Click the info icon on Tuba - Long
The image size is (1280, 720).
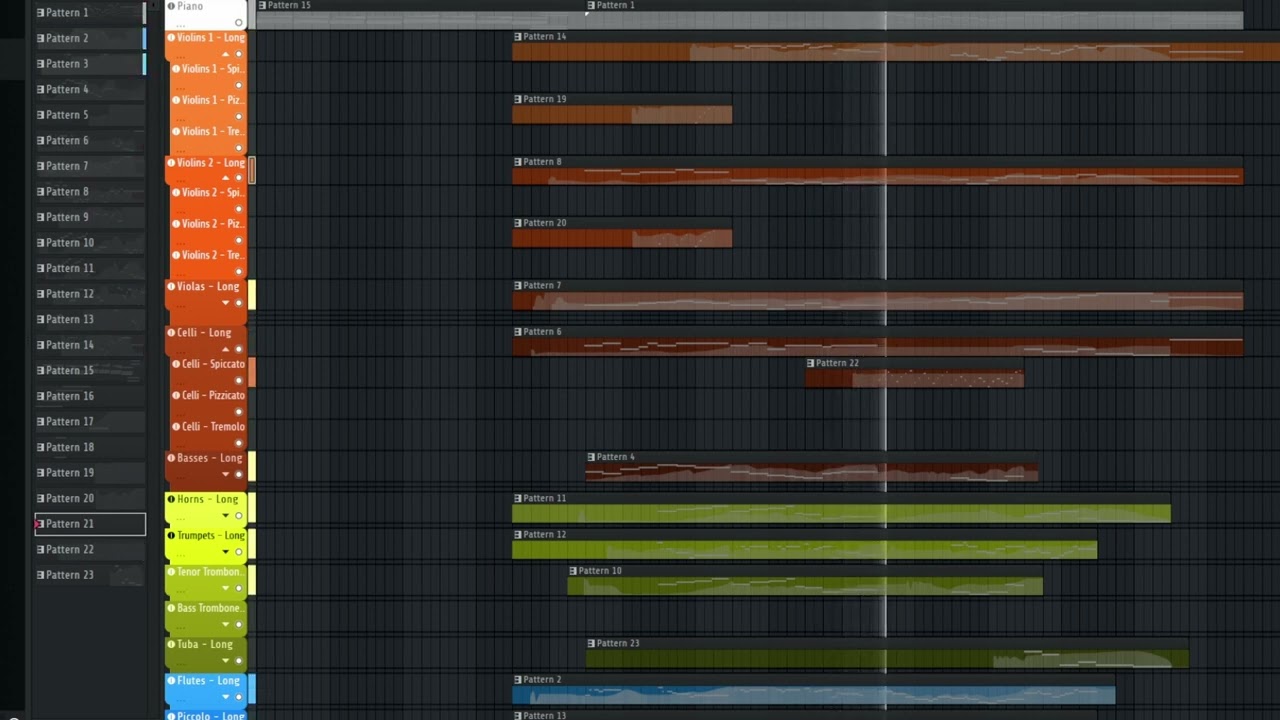[171, 644]
